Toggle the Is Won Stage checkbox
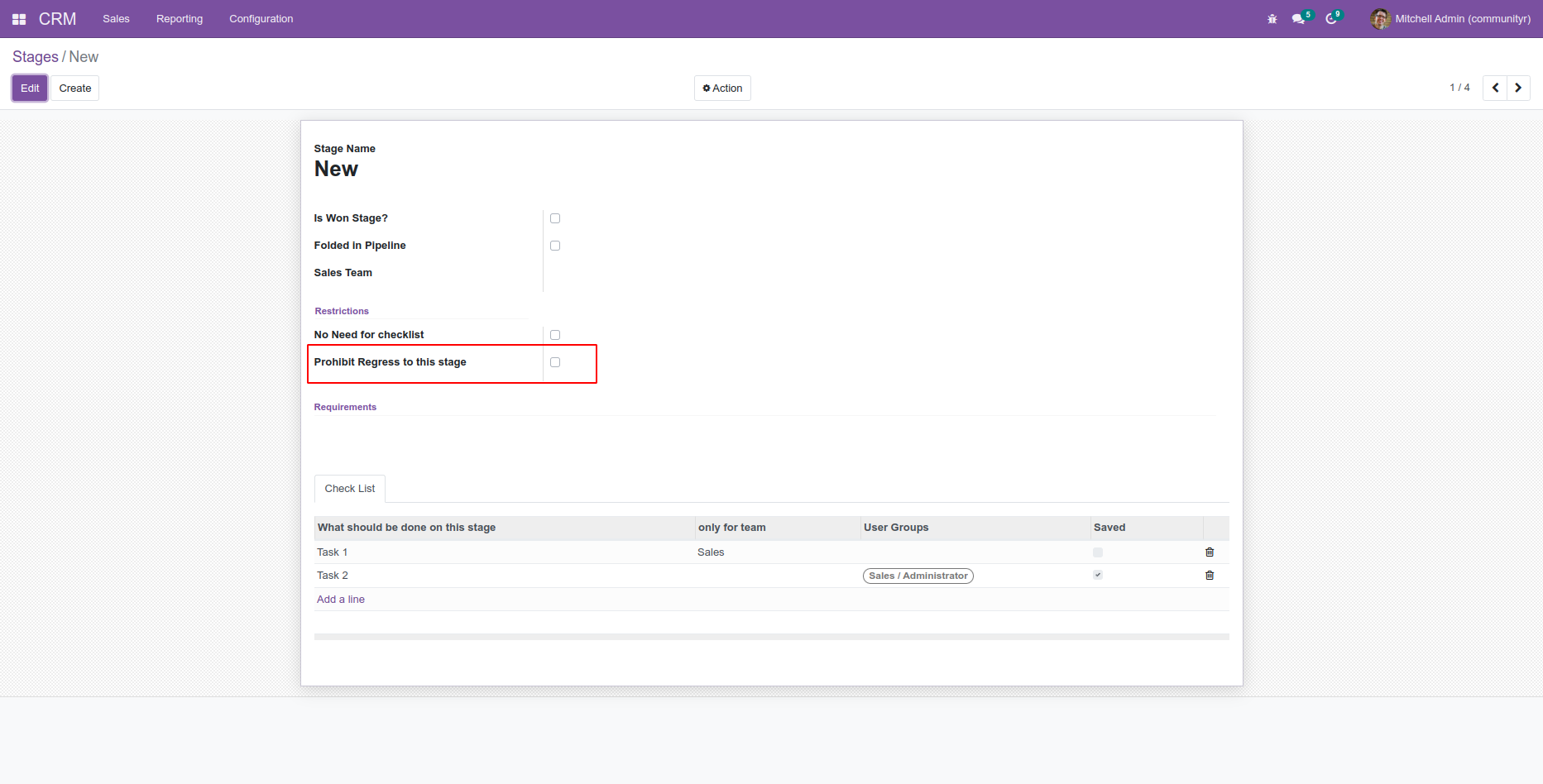This screenshot has height=784, width=1543. point(555,218)
